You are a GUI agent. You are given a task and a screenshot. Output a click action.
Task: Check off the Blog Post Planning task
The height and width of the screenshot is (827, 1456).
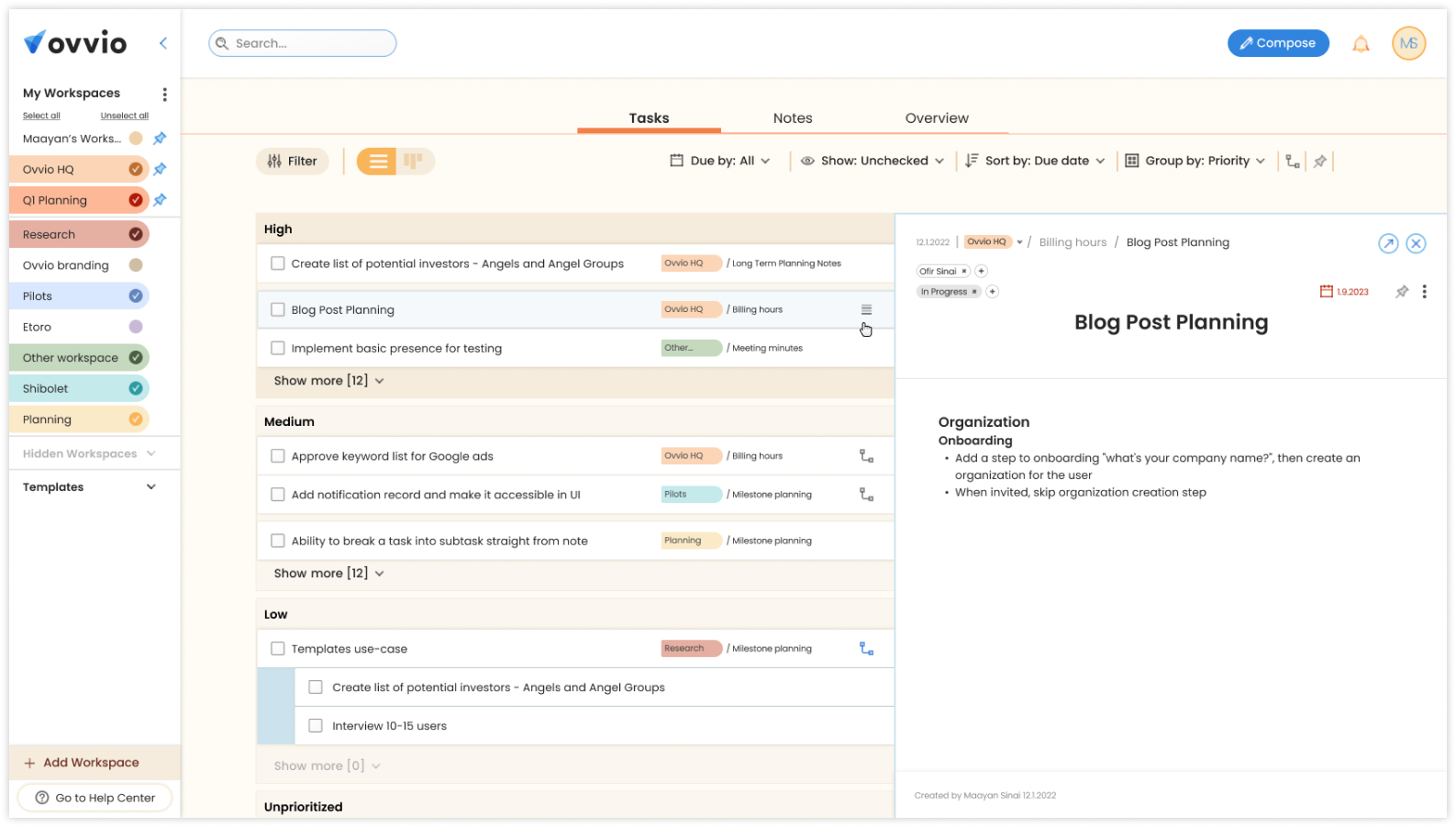click(278, 310)
